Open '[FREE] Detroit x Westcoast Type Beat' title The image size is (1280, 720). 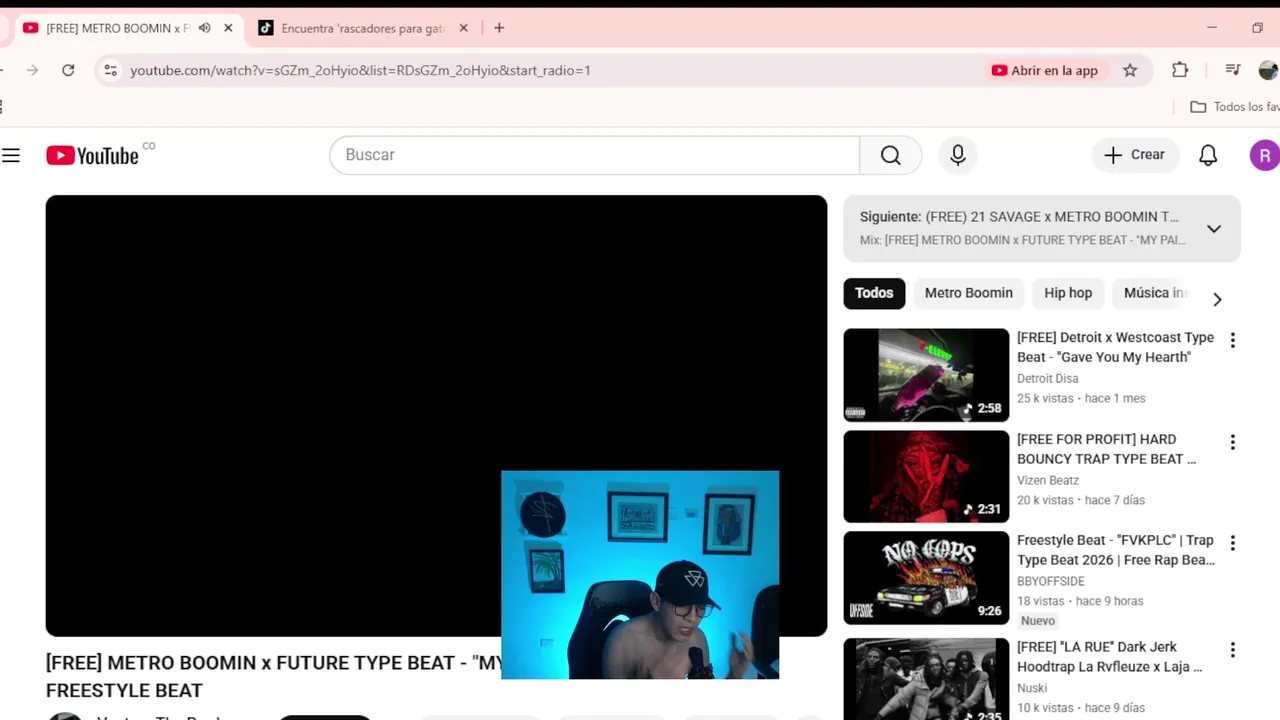coord(1115,347)
